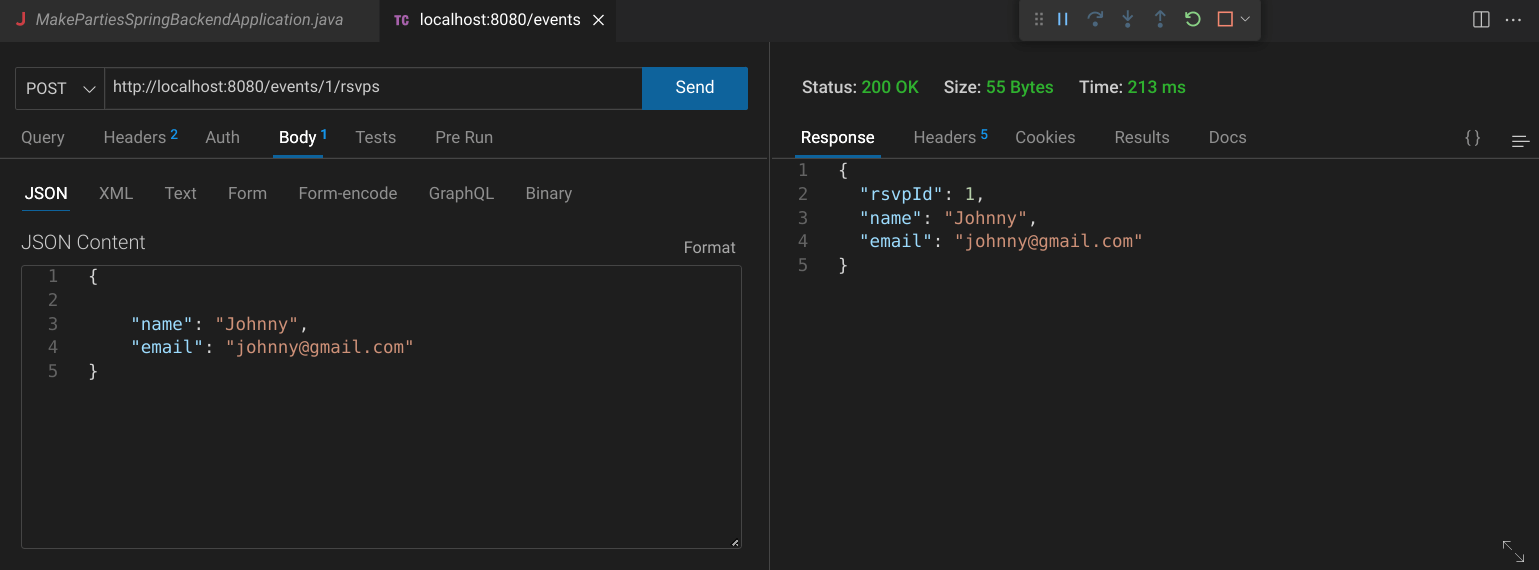Click the "Johnny" value in response
Image resolution: width=1539 pixels, height=570 pixels.
point(987,218)
